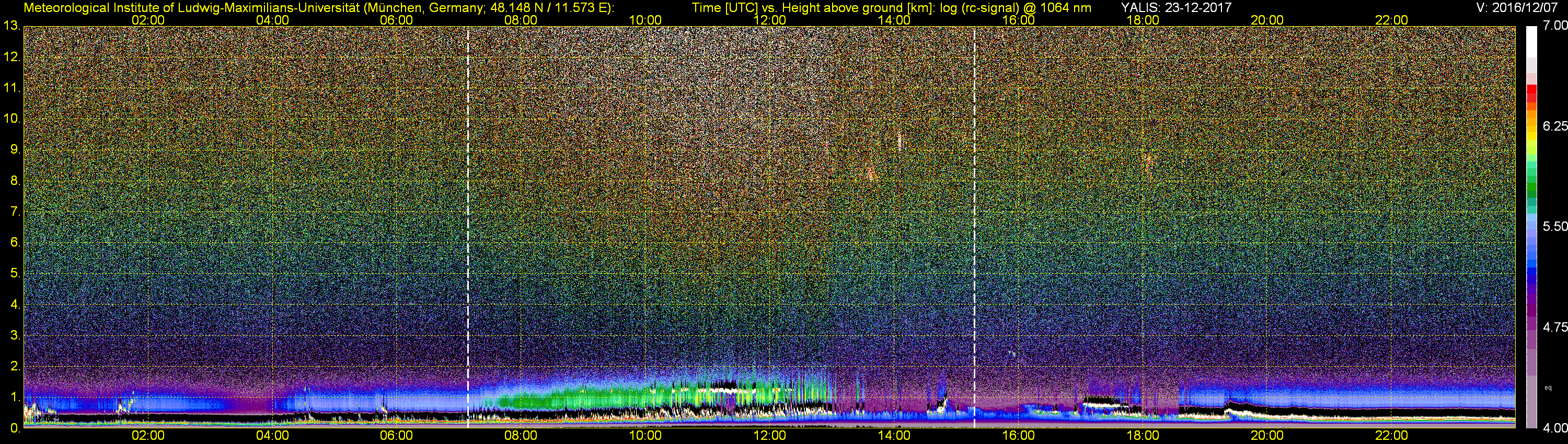
Task: Click the 12:00 label on the bottom time axis
Action: (769, 436)
